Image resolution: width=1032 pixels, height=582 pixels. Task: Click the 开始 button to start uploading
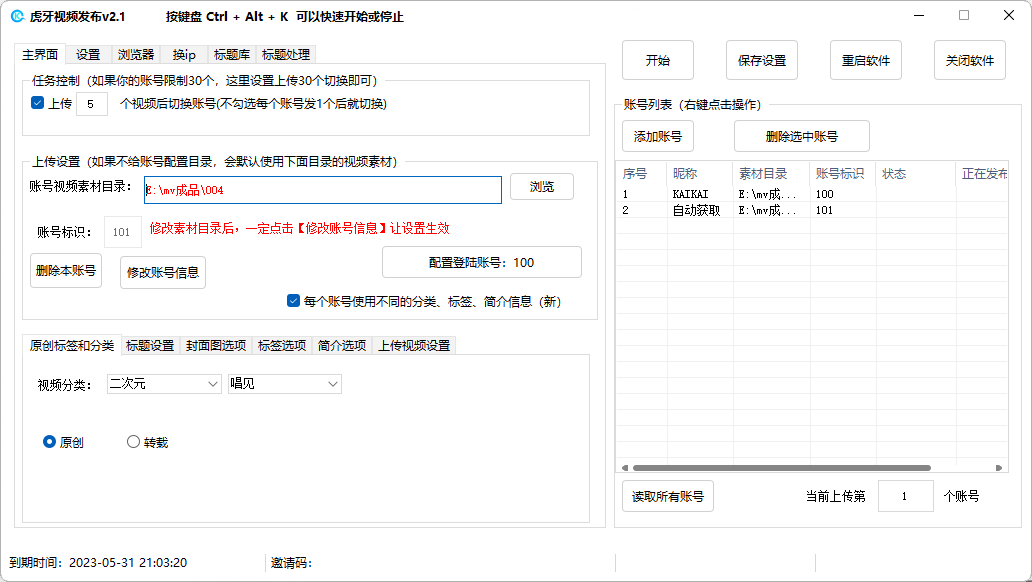coord(657,60)
